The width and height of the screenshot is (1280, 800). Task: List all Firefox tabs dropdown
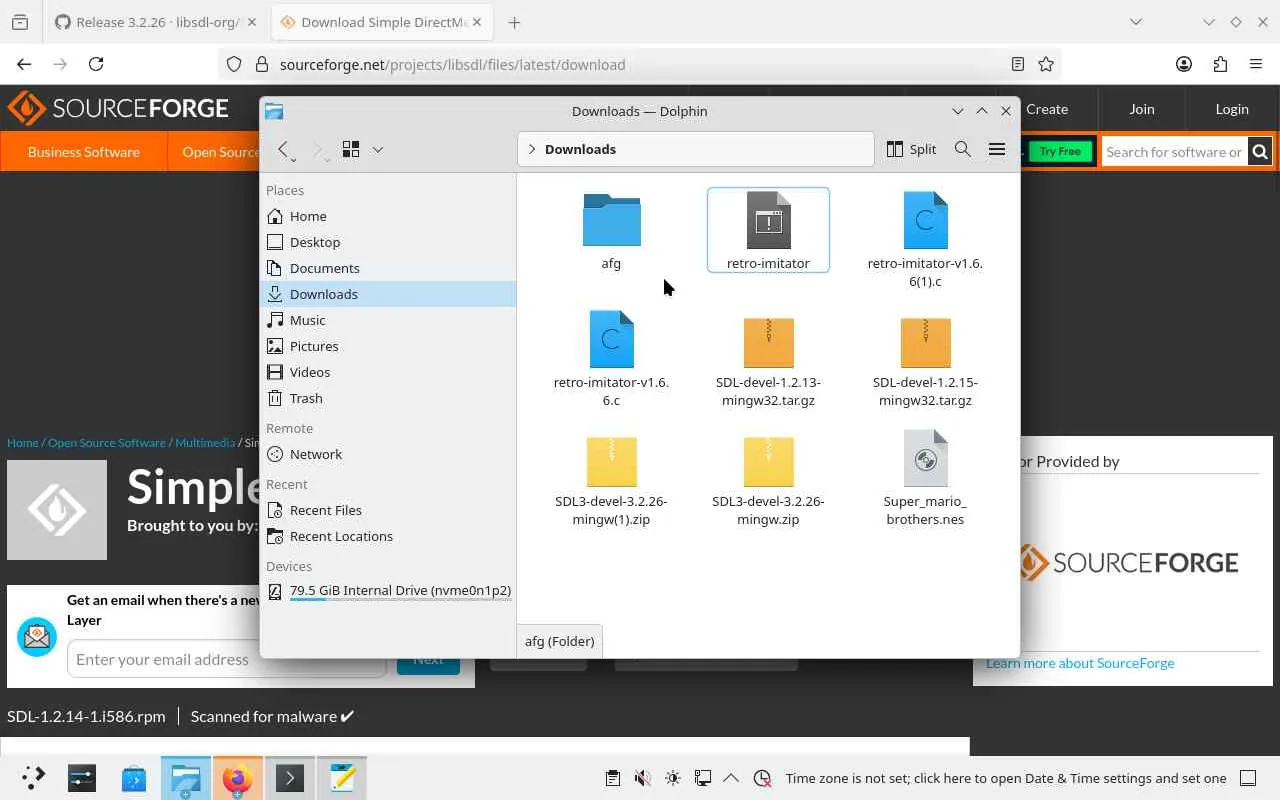point(1136,22)
